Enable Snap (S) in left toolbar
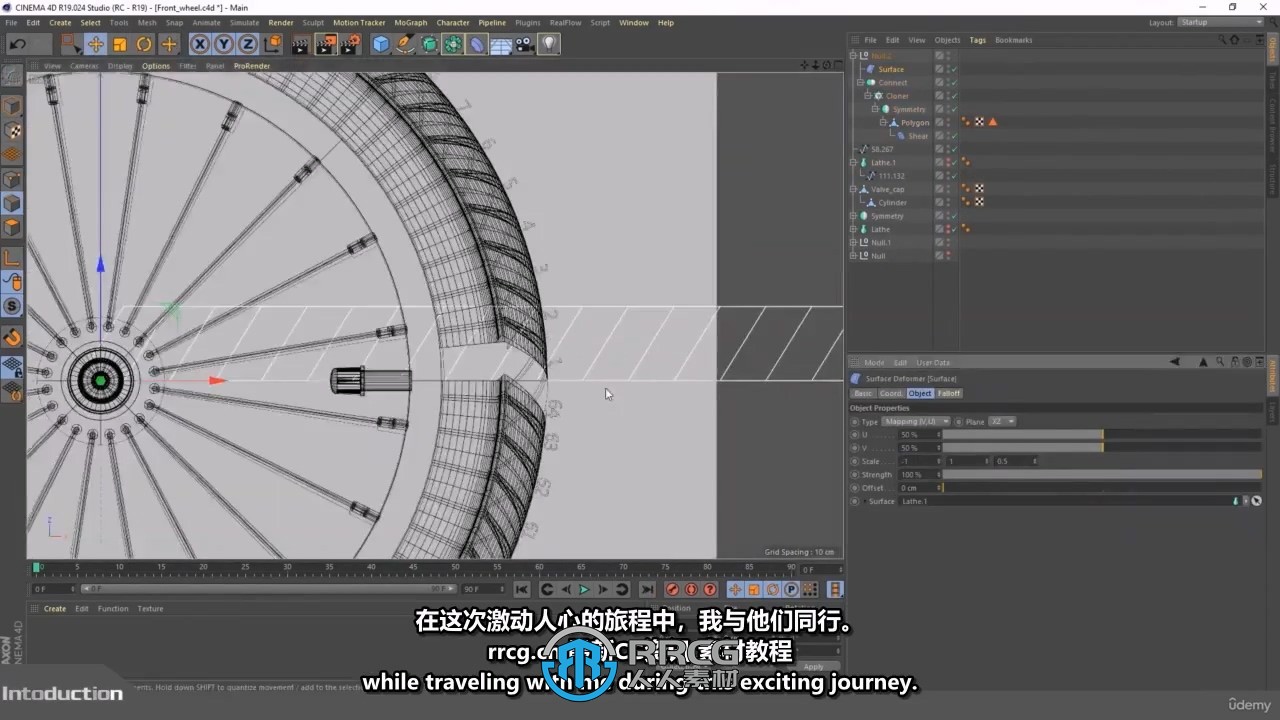This screenshot has height=720, width=1280. (x=12, y=306)
